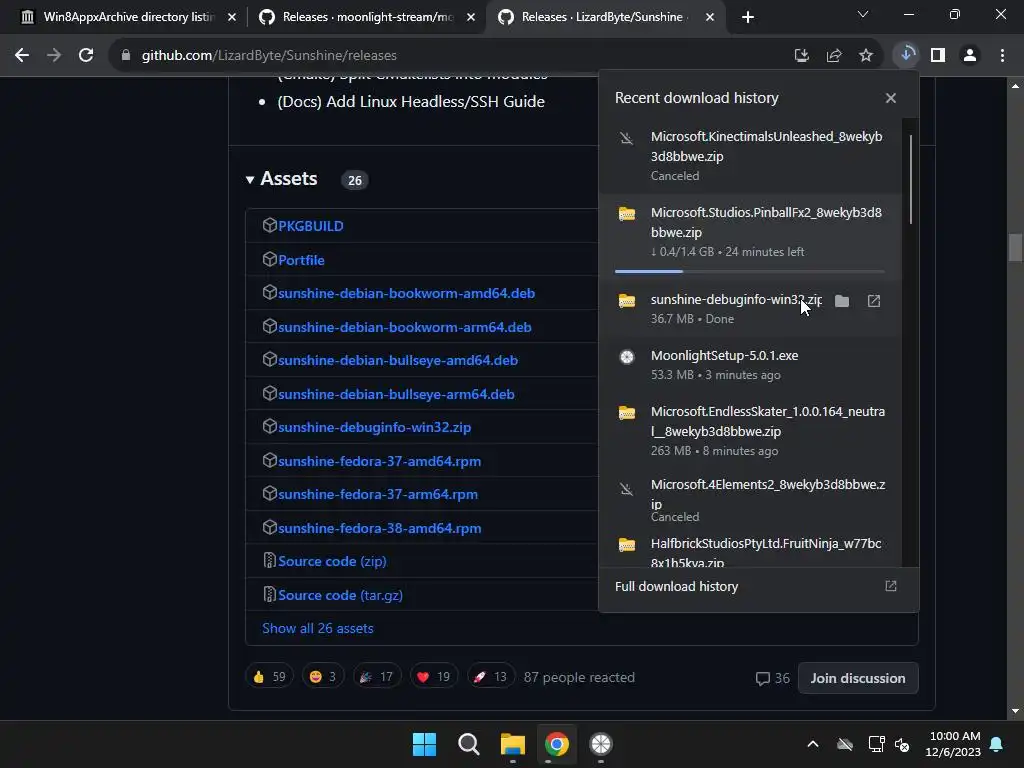Click the hooray reaction with 17

[377, 677]
